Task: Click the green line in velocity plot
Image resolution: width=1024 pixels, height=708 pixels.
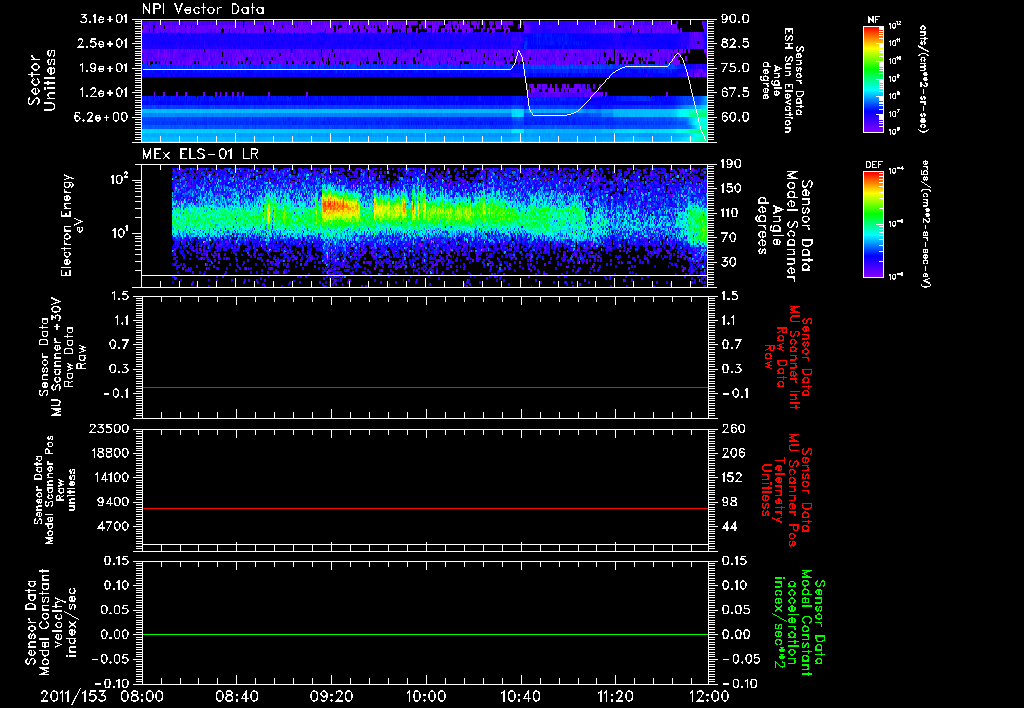Action: [x=425, y=634]
